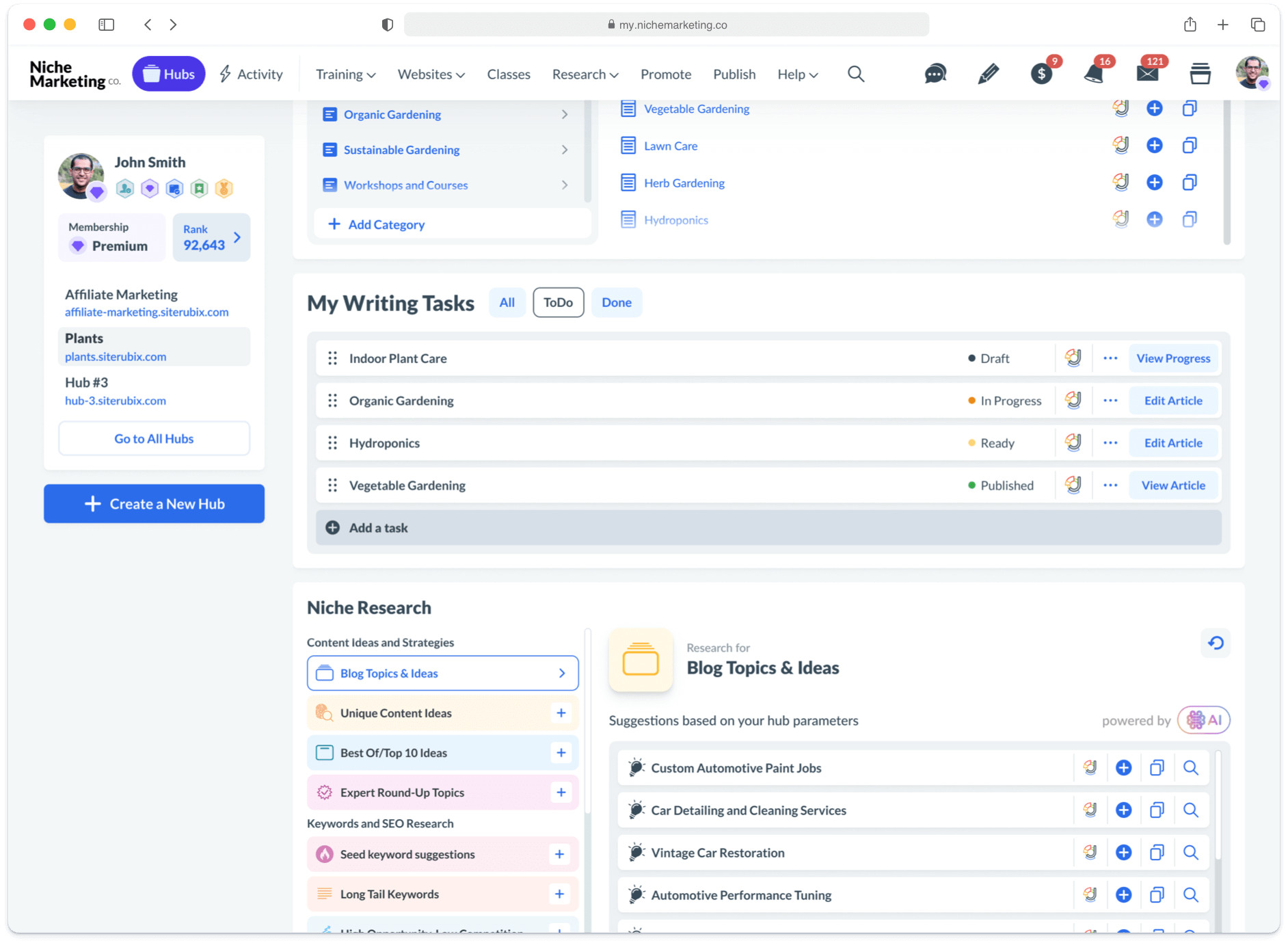The width and height of the screenshot is (1288, 945).
Task: Click the search magnifier icon
Action: point(856,74)
